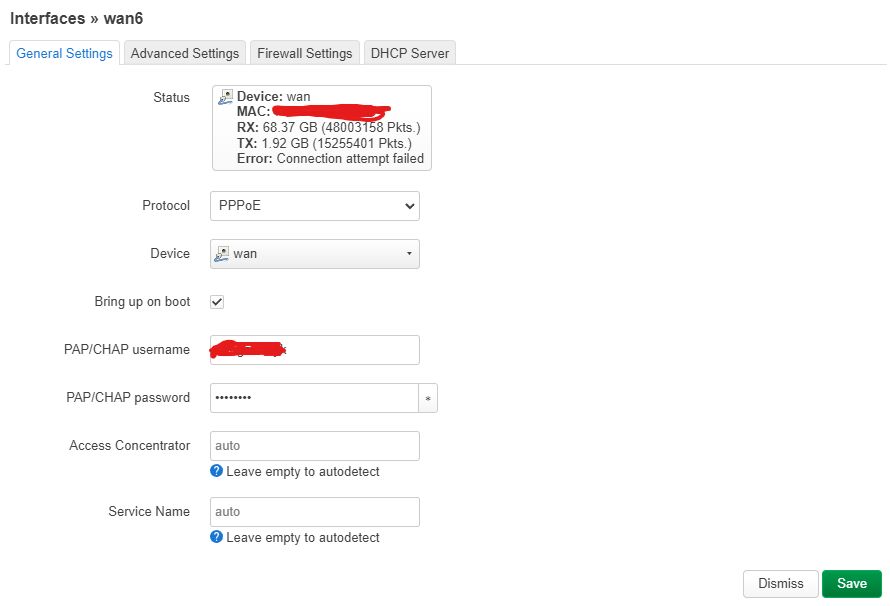This screenshot has width=890, height=606.
Task: Select the DHCP Server tab
Action: point(410,53)
